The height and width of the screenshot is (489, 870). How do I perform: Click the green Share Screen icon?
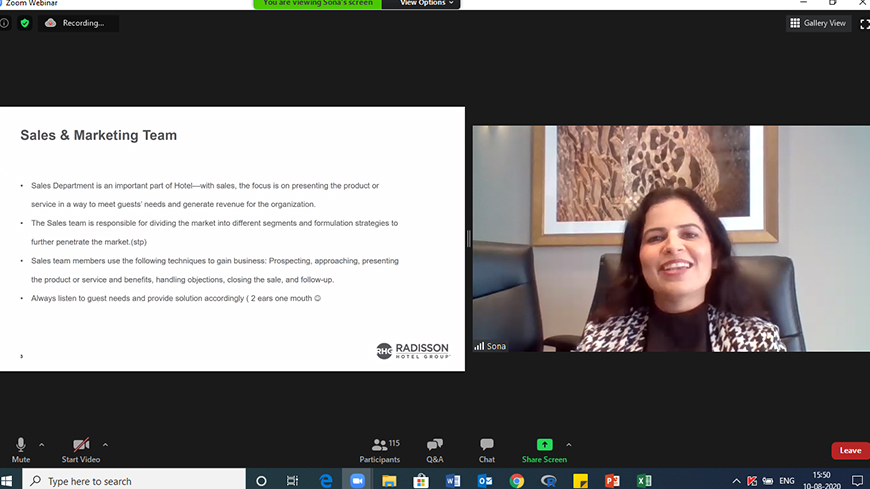544,445
